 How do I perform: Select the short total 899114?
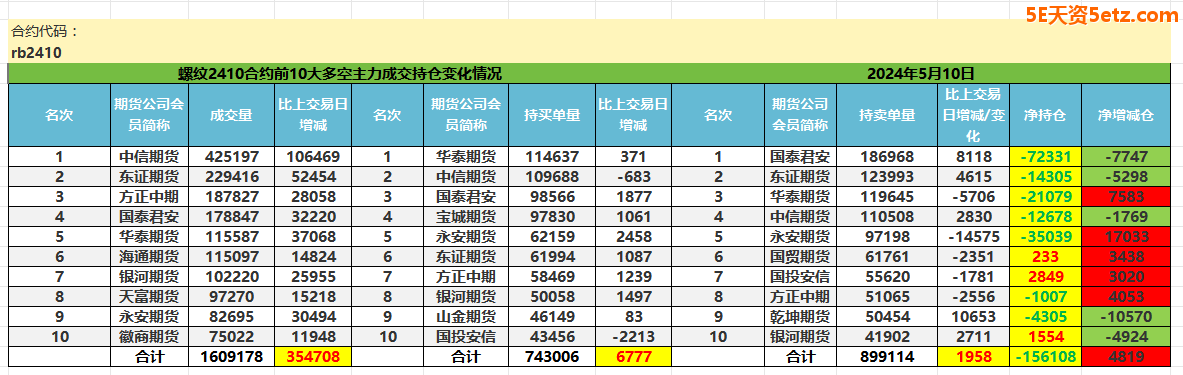[886, 357]
